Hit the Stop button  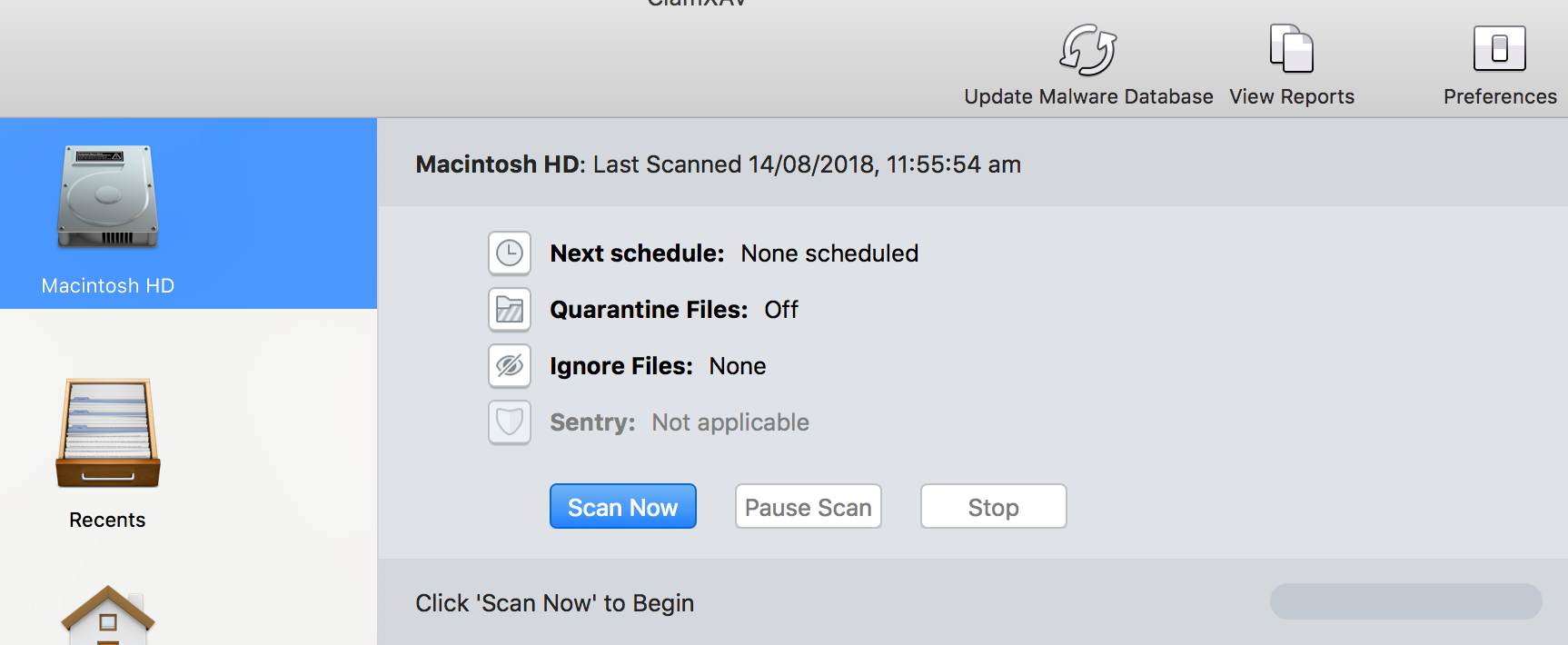pyautogui.click(x=993, y=507)
